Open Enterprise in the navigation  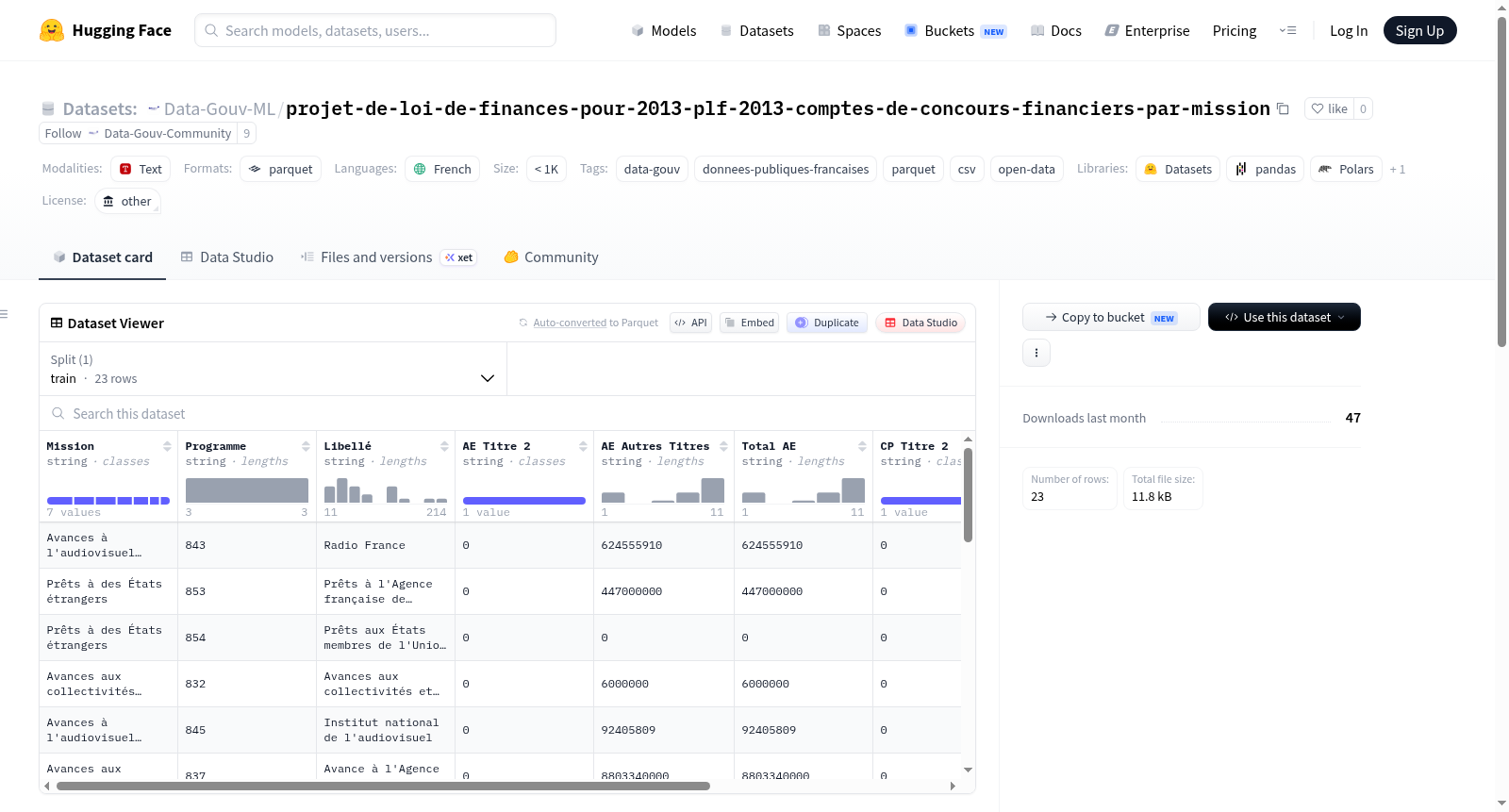click(x=1147, y=30)
